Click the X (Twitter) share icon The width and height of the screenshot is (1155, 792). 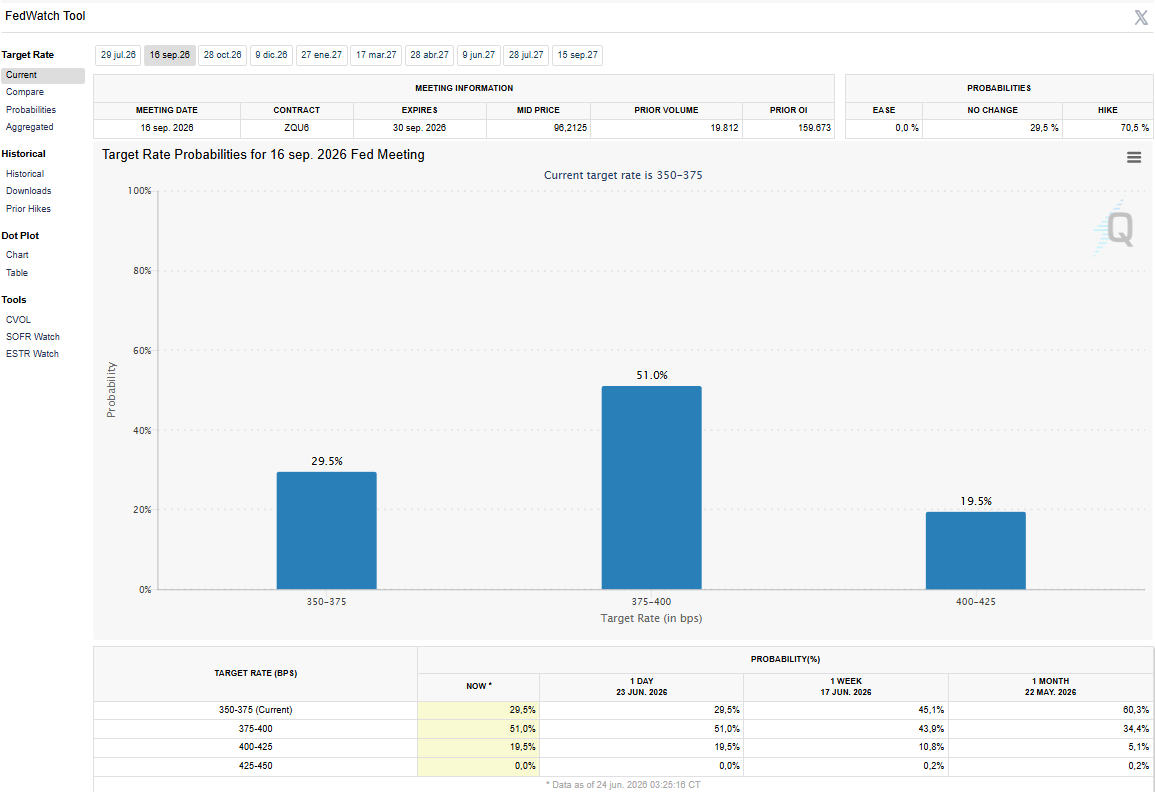1141,18
